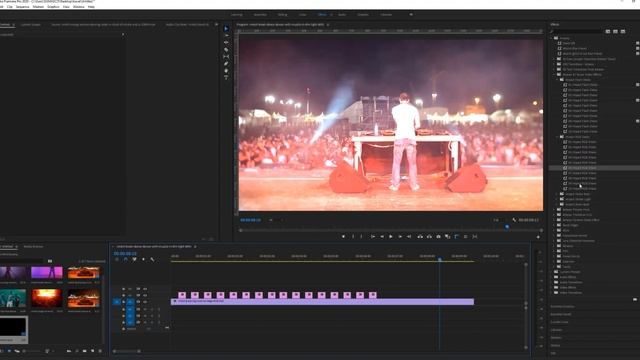The height and width of the screenshot is (360, 640).
Task: Click Program Monitor playhead on scrub bar
Action: (507, 227)
